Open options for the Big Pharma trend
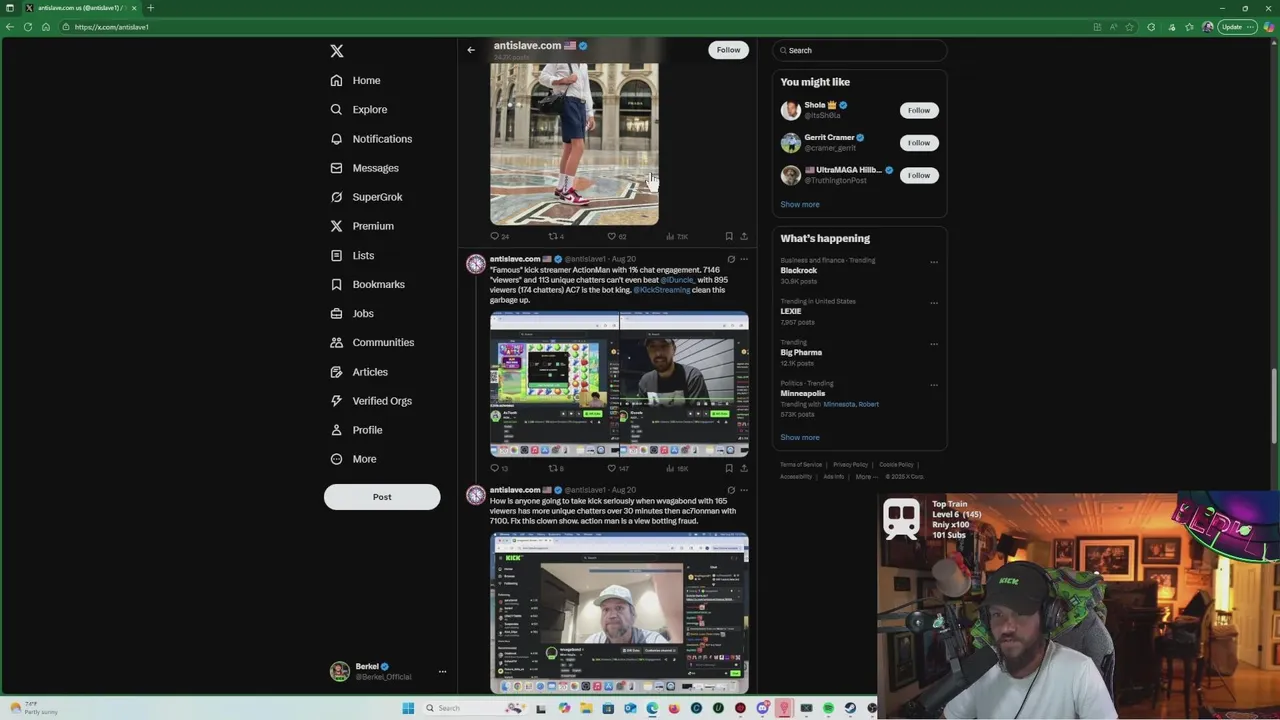The height and width of the screenshot is (720, 1280). (934, 344)
